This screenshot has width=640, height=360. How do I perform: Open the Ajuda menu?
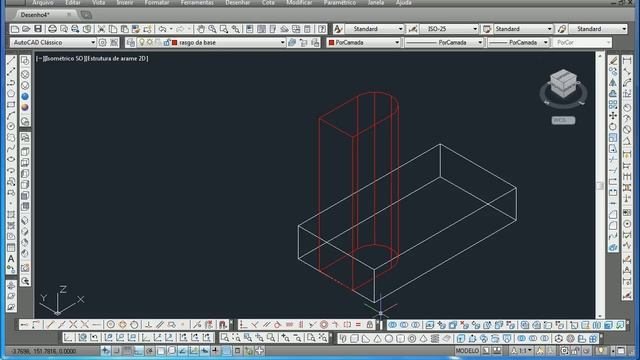tap(403, 2)
